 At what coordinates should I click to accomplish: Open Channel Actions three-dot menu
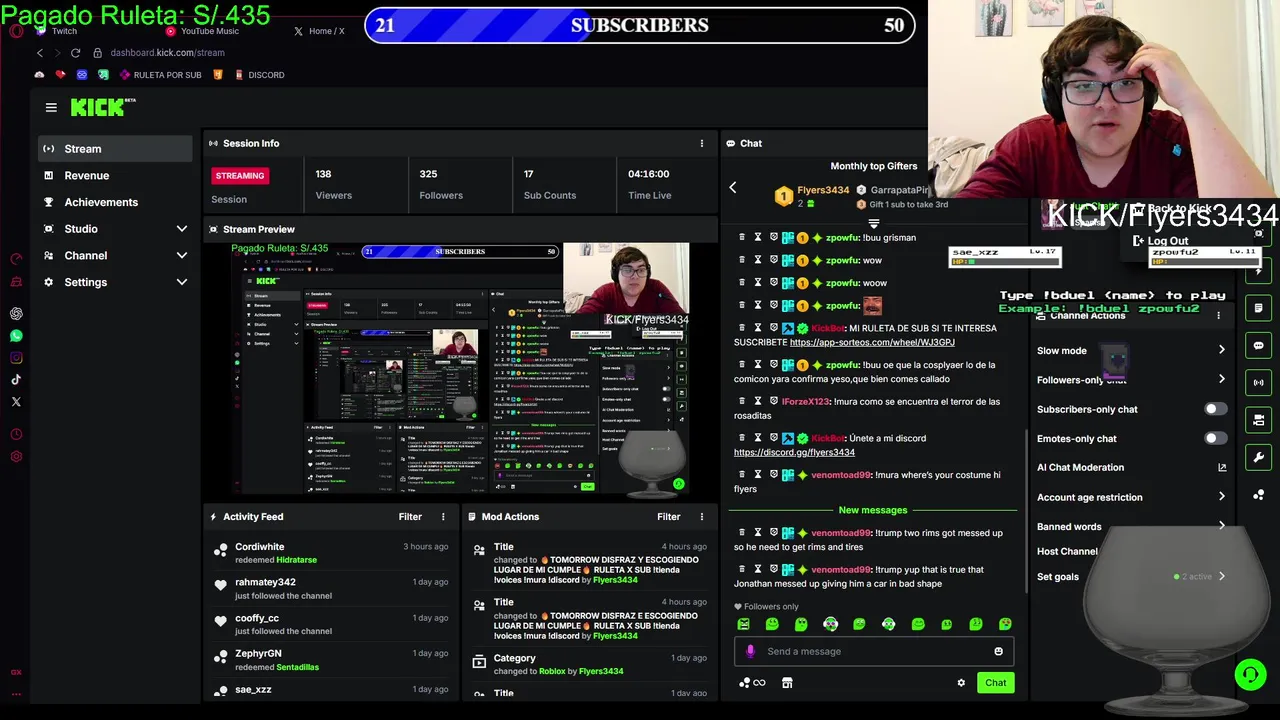tap(1218, 316)
